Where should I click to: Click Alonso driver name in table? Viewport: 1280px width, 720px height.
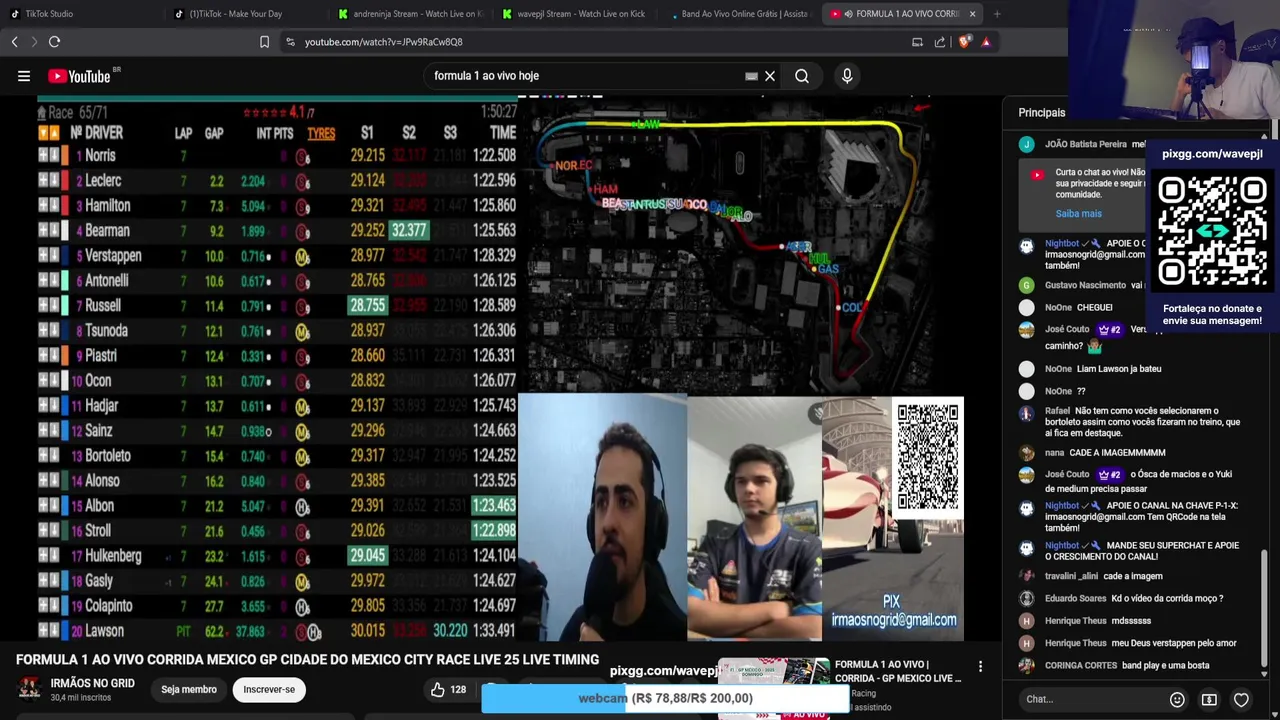click(103, 481)
